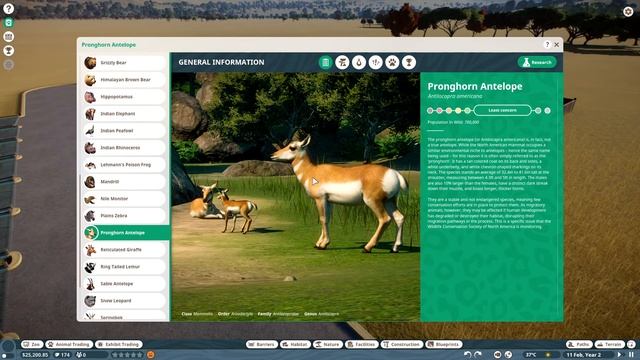Open the Zoo menu in bottom bar
Image resolution: width=640 pixels, height=360 pixels.
pyautogui.click(x=32, y=344)
